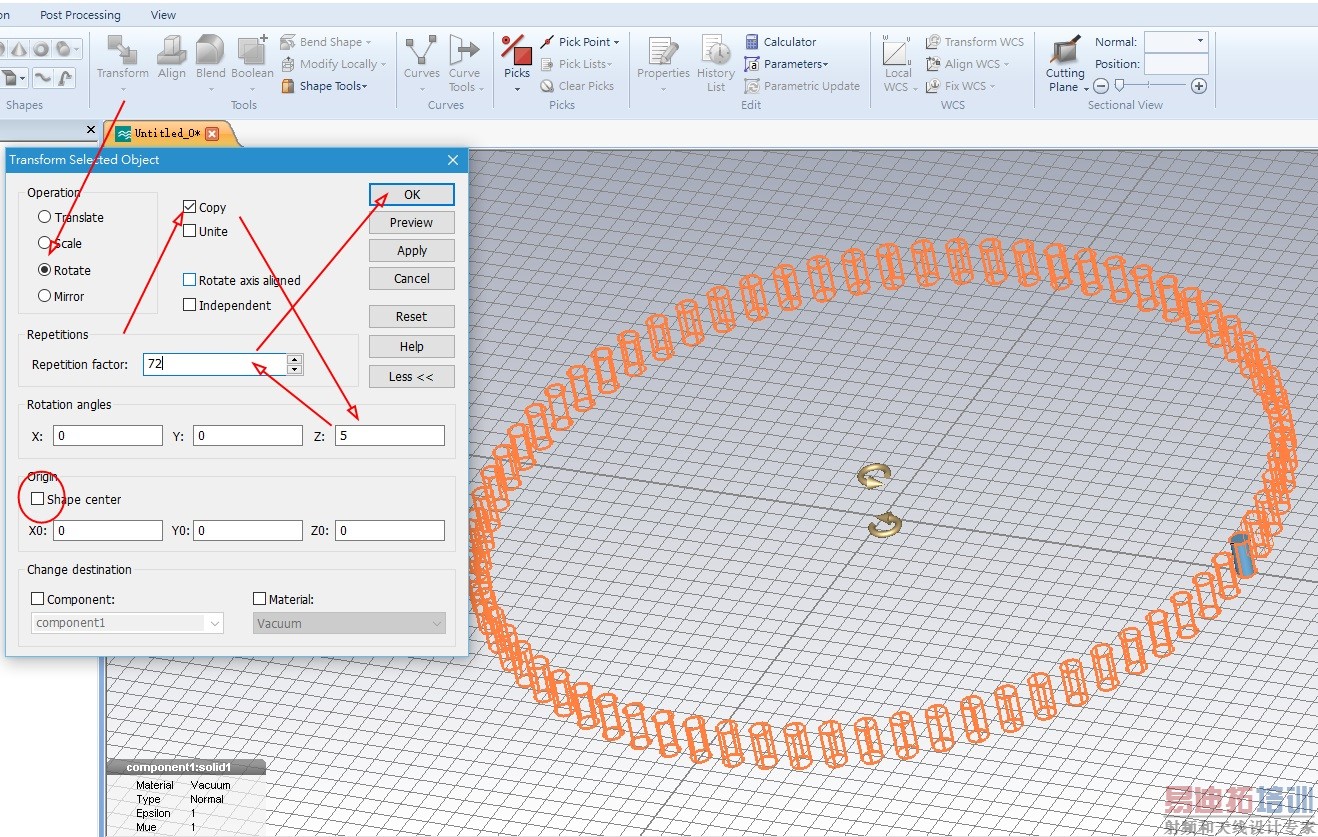This screenshot has height=837, width=1318.
Task: Close the Transform Selected Object dialog
Action: pyautogui.click(x=453, y=160)
